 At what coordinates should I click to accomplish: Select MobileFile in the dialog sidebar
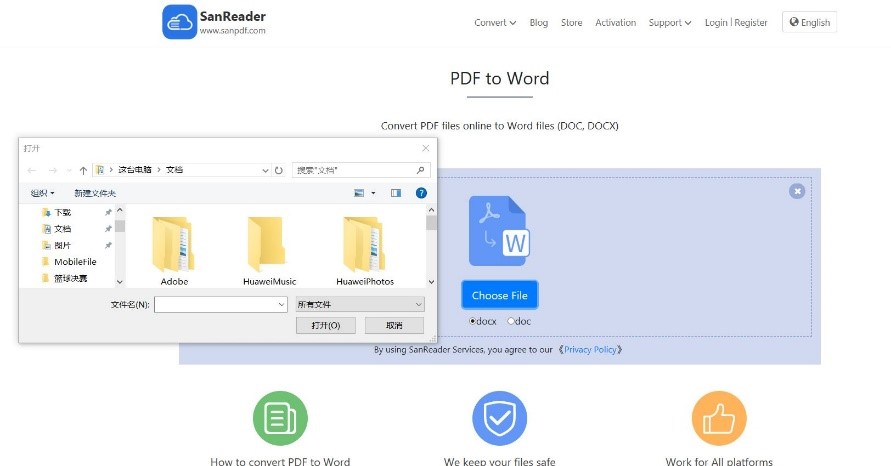75,261
